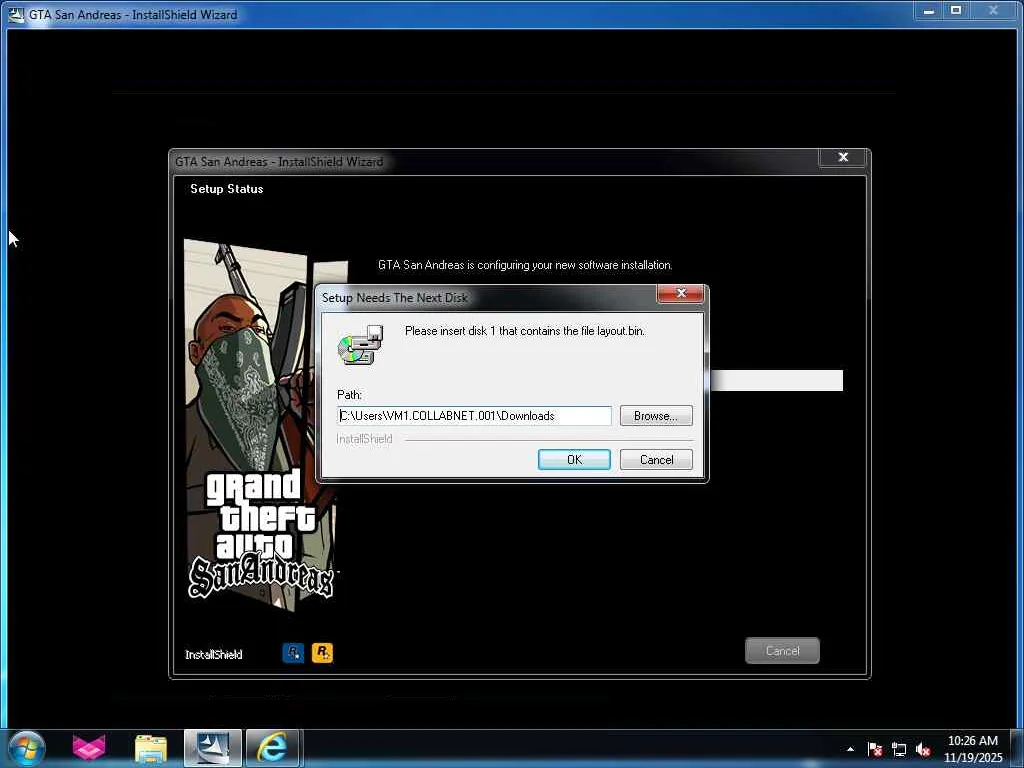Confirm the disk path with OK
Image resolution: width=1024 pixels, height=768 pixels.
click(574, 459)
